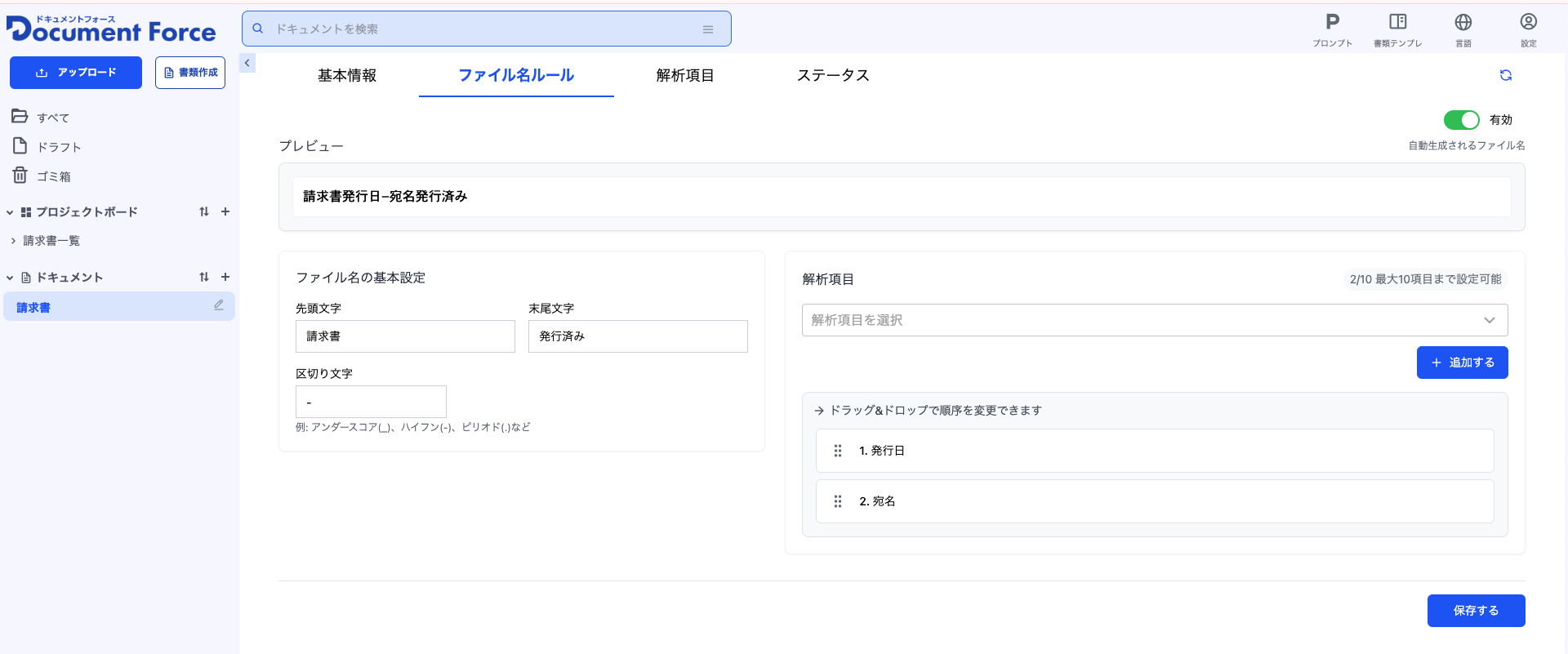Edit the 請求書 document name pencil
Screen dimensions: 1568x654
tap(219, 305)
